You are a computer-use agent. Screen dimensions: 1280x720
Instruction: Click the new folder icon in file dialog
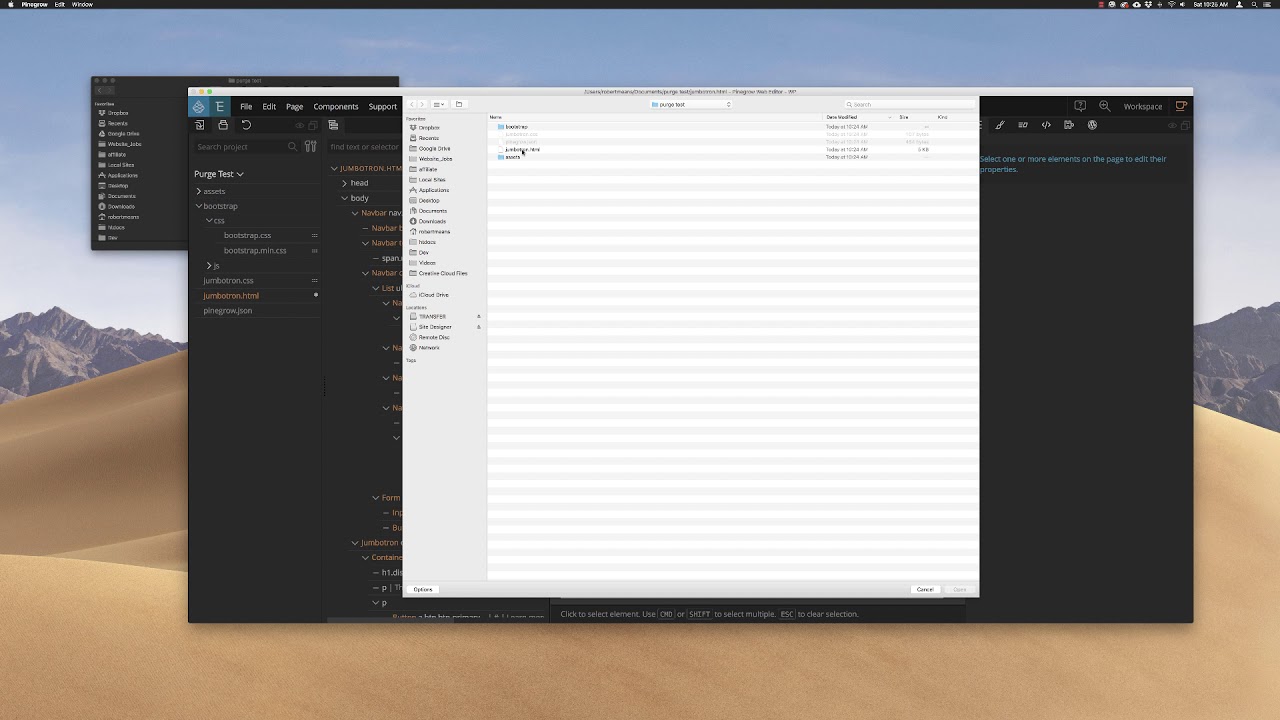pyautogui.click(x=459, y=104)
